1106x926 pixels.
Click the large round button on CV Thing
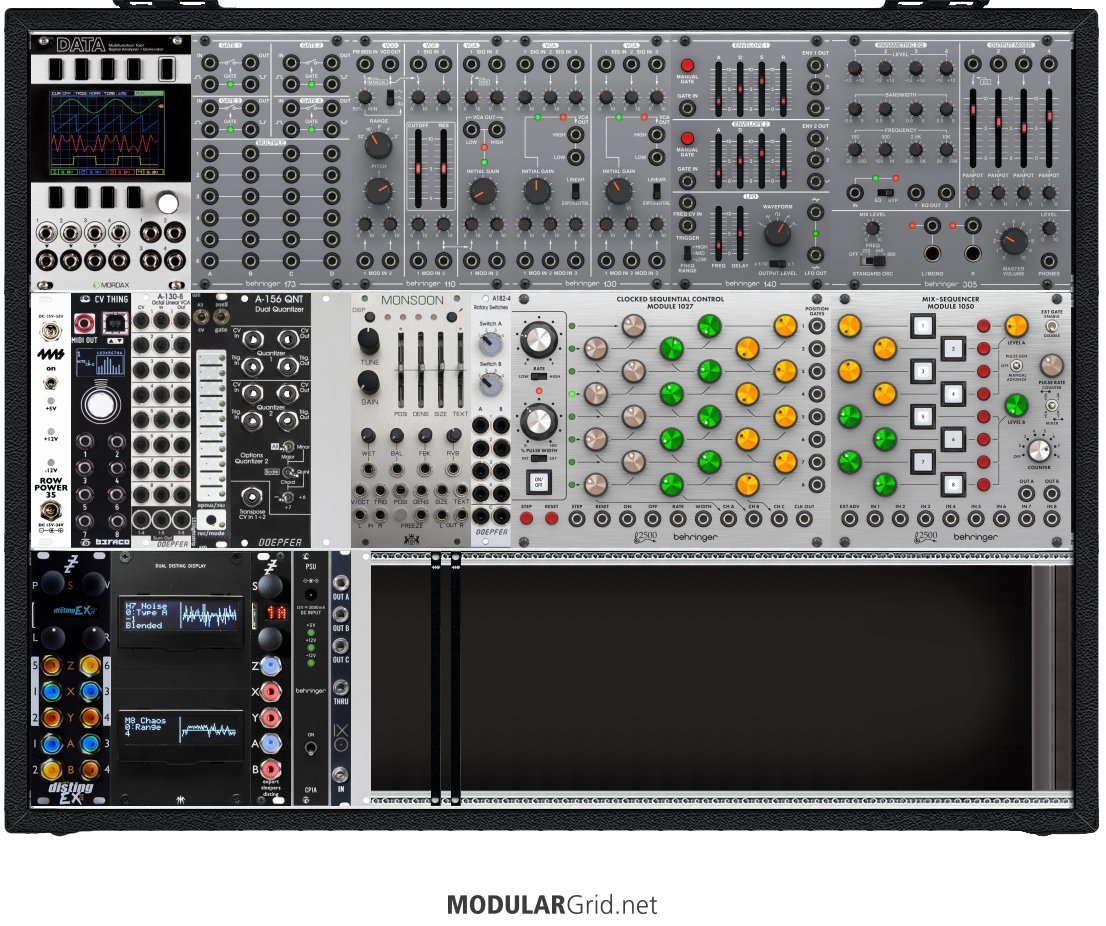100,404
